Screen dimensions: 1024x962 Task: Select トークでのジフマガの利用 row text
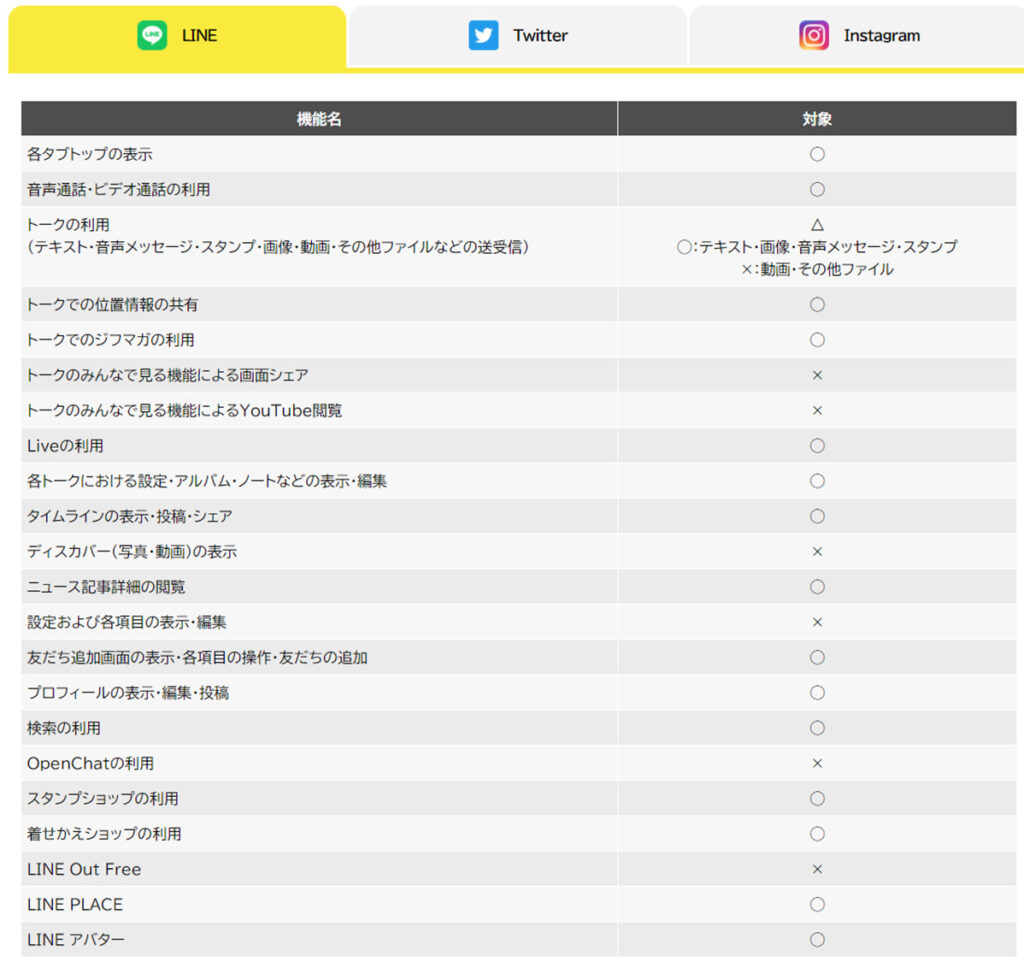click(x=111, y=340)
